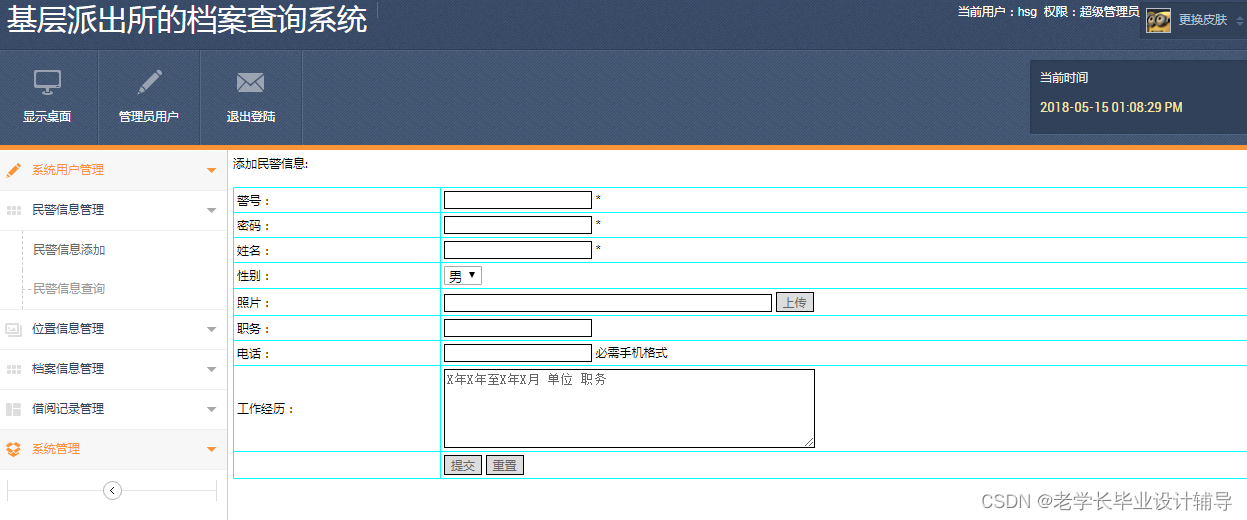
Task: Open 借阅记录管理 menu
Action: tap(113, 409)
